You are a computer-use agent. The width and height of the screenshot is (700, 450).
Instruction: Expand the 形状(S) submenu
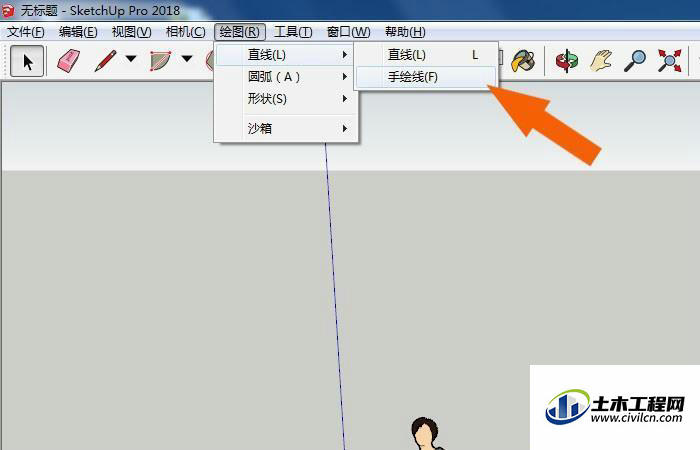(x=286, y=99)
